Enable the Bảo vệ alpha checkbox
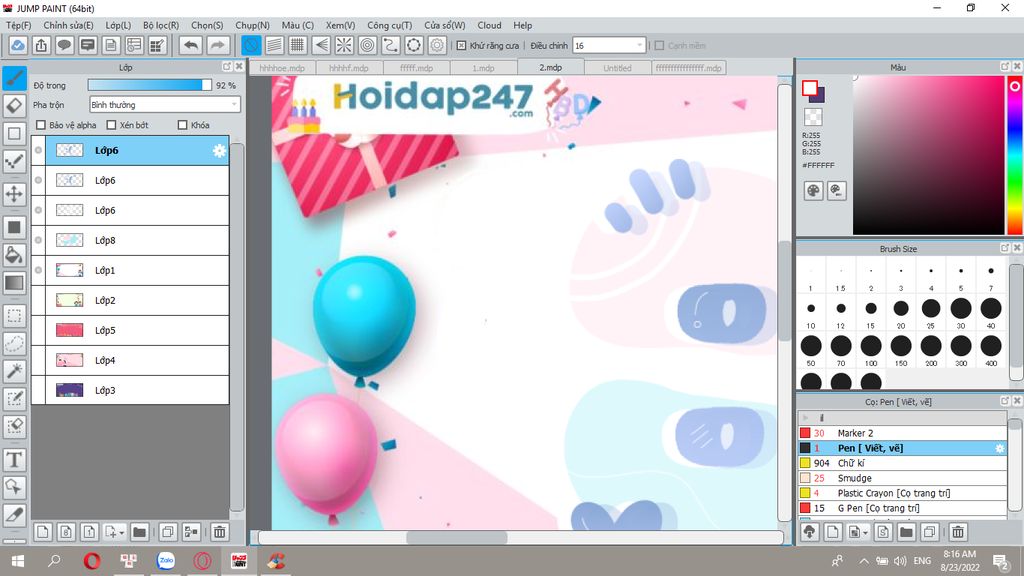 [41, 125]
